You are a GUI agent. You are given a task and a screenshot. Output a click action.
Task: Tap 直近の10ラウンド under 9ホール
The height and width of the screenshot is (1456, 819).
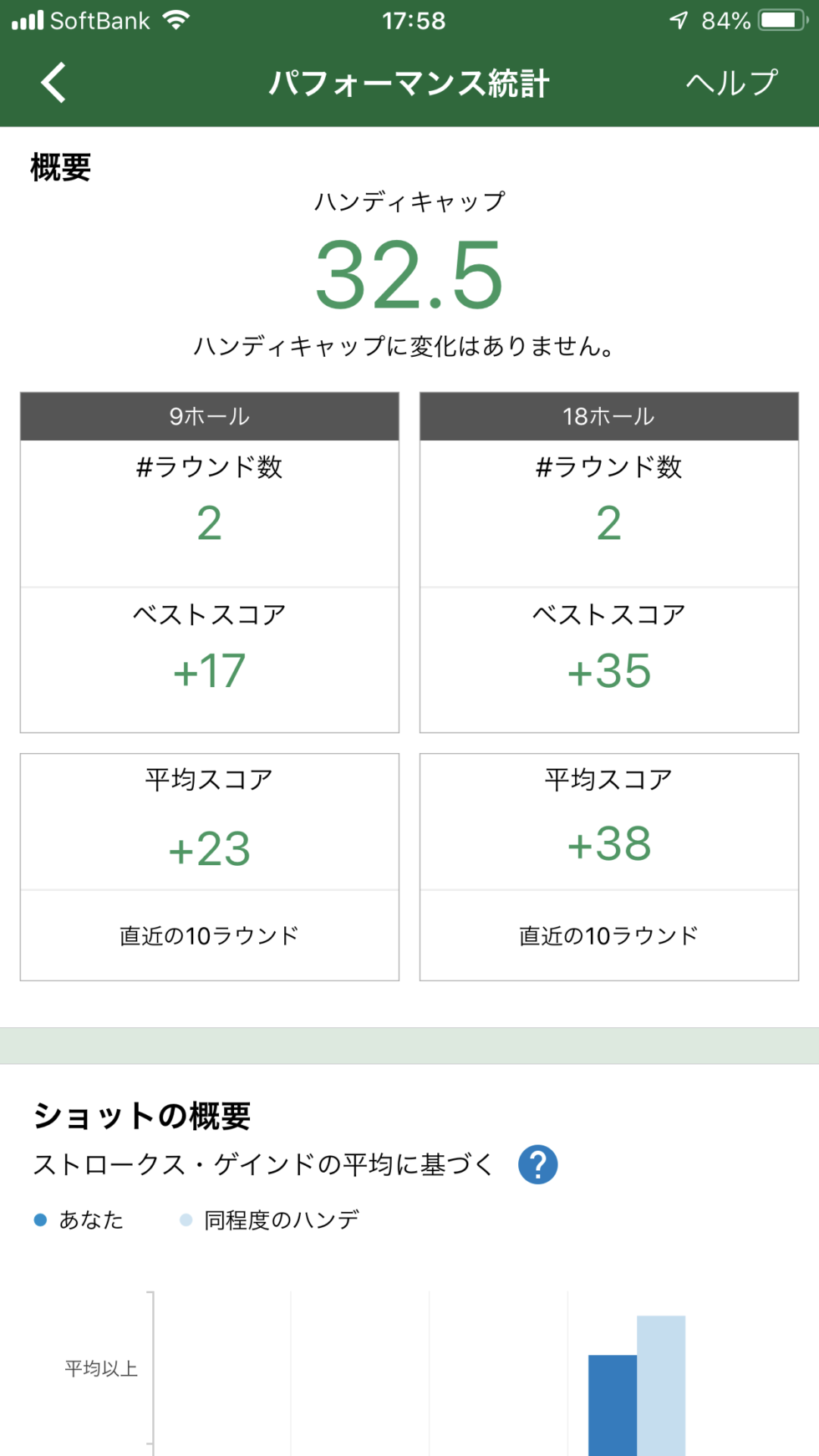210,935
